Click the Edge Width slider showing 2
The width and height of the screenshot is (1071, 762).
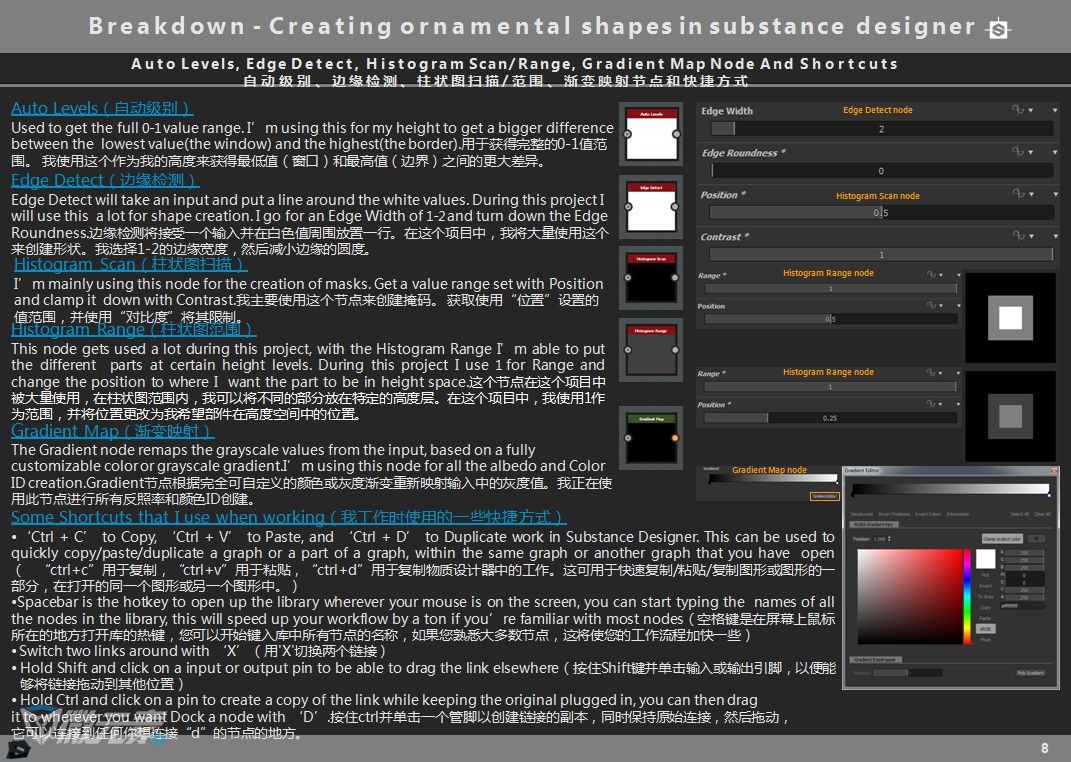point(881,128)
